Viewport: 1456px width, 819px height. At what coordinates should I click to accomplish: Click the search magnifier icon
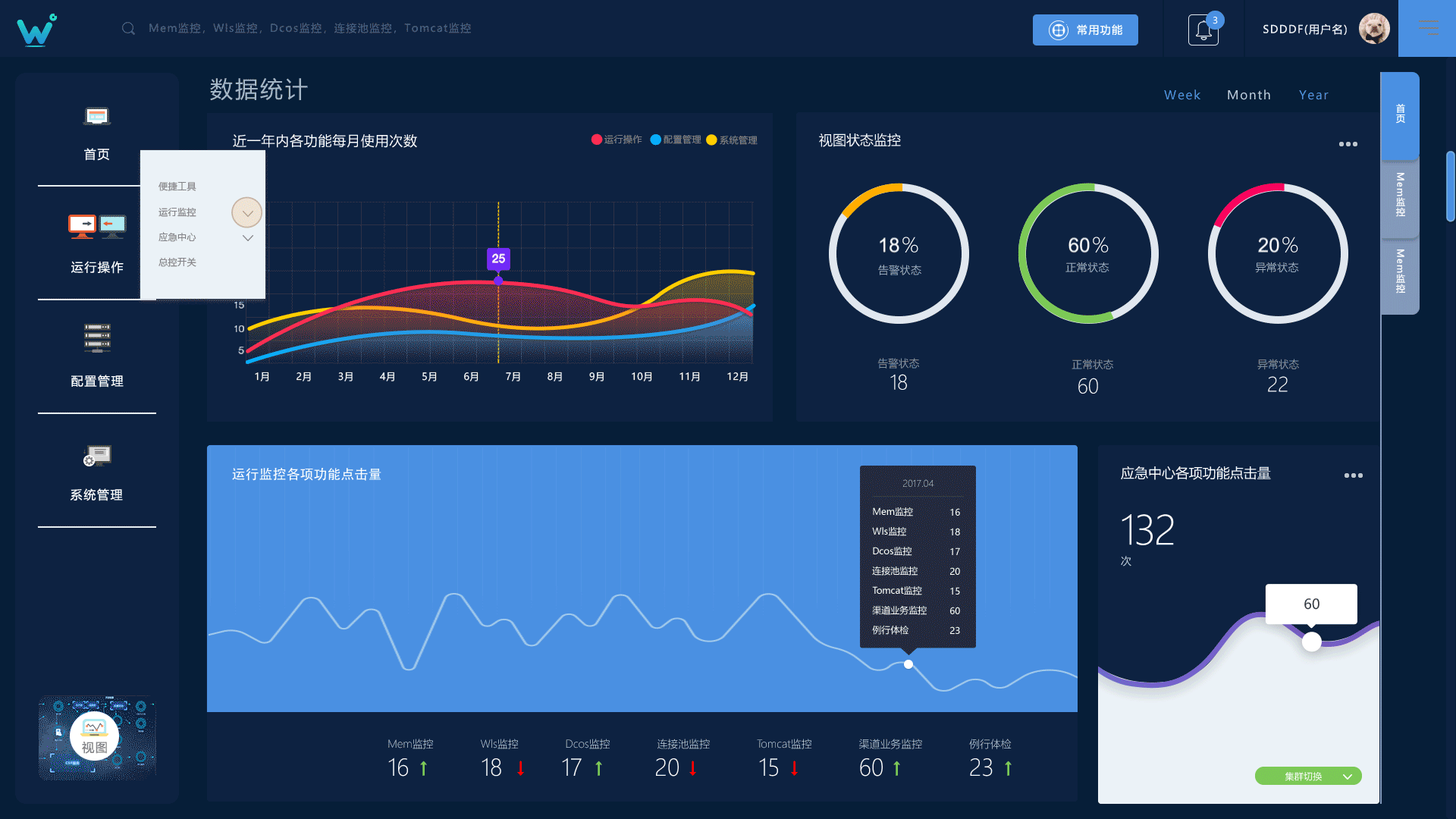(127, 28)
